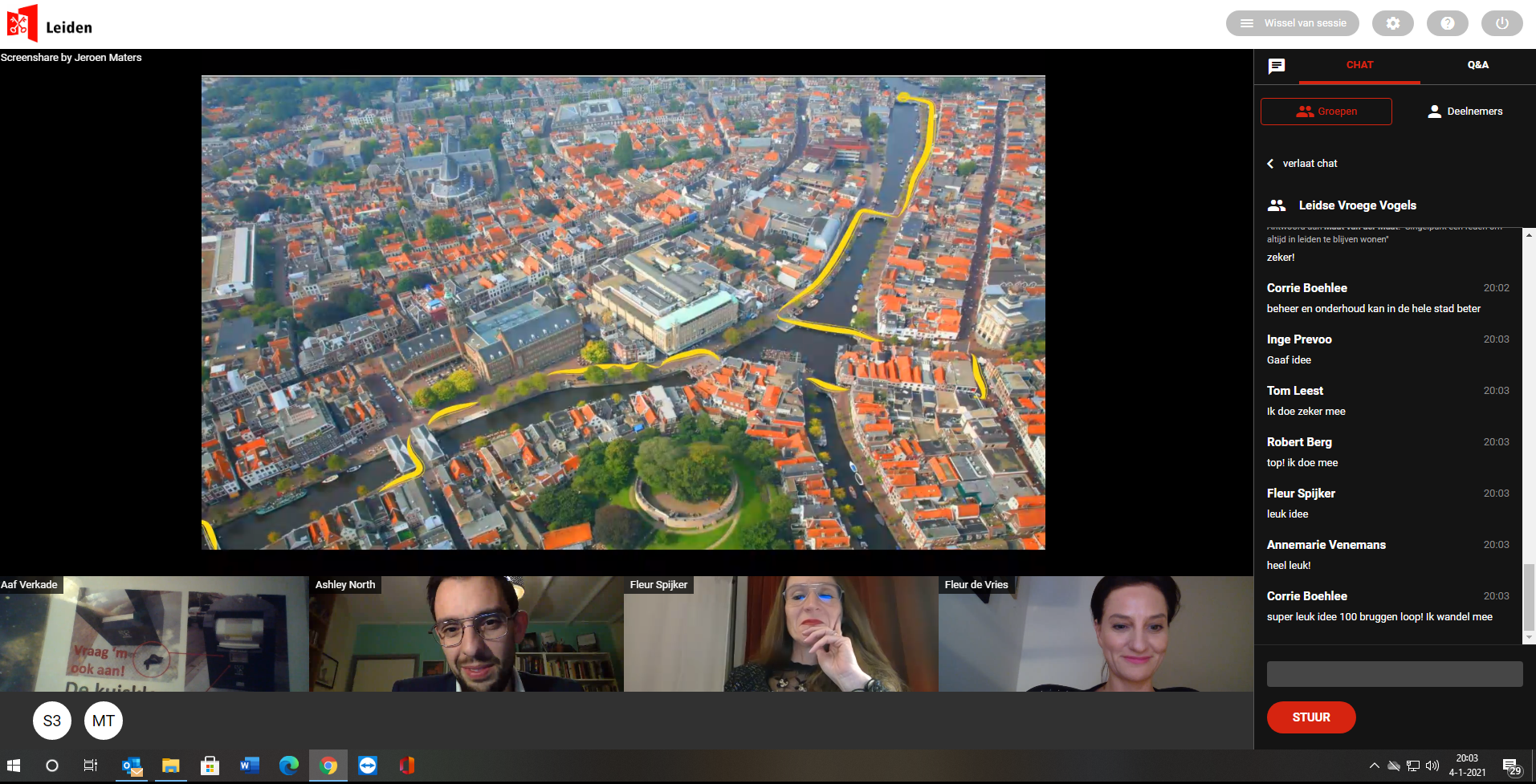Screen dimensions: 1536x784
Task: Switch to the Q&A tab
Action: [1477, 65]
